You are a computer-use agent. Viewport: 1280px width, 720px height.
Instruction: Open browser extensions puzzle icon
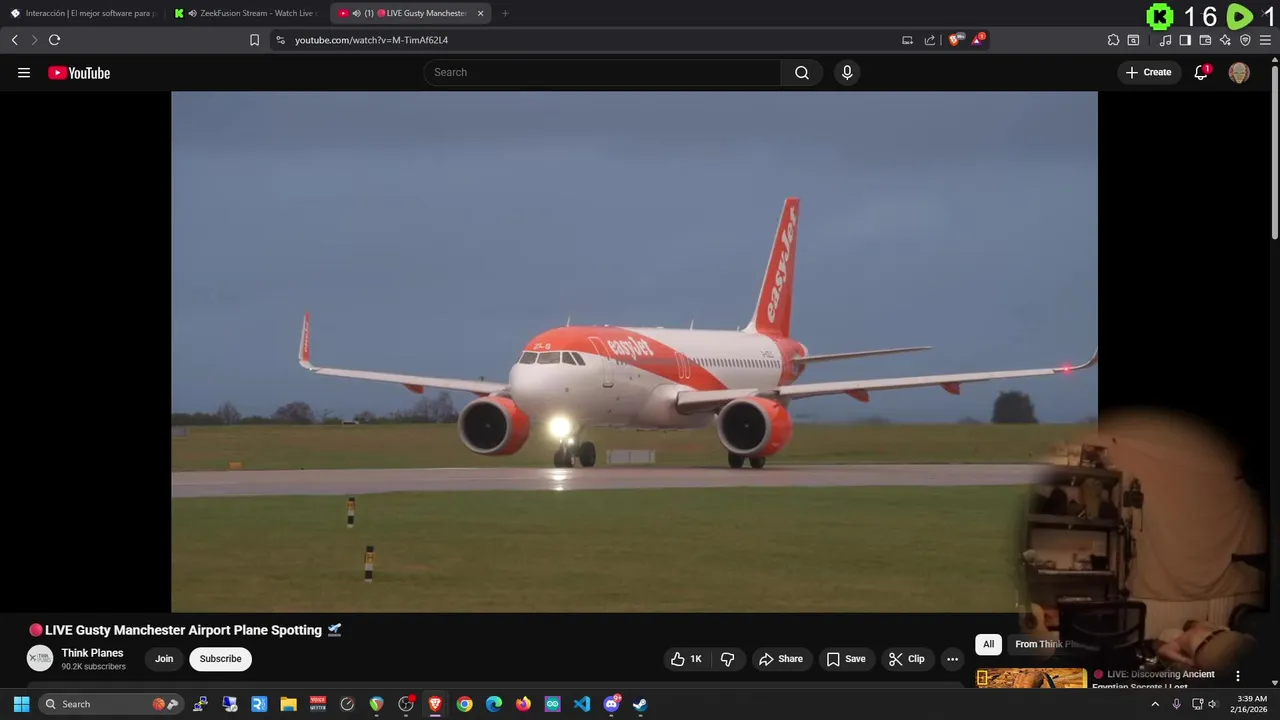[1113, 40]
